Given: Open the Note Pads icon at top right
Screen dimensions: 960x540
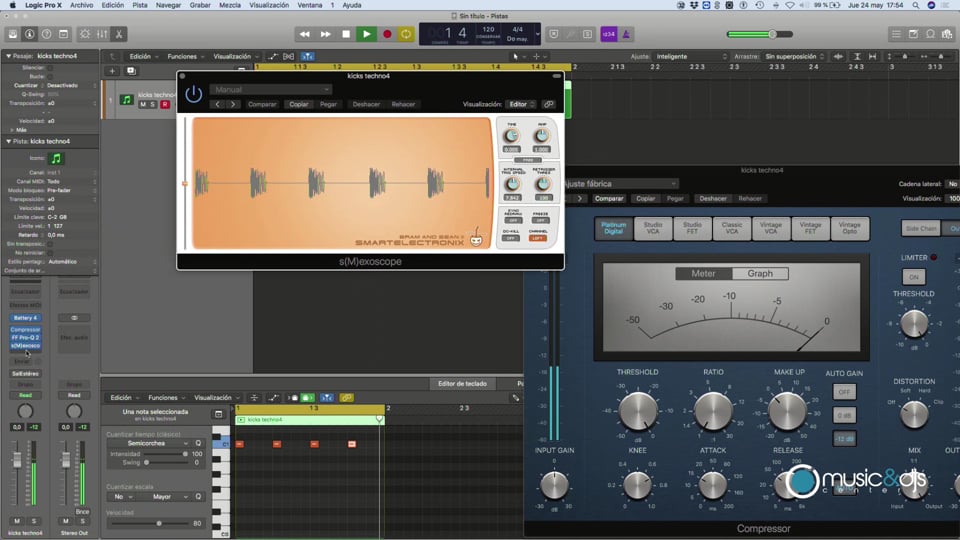Looking at the screenshot, I should pyautogui.click(x=913, y=34).
